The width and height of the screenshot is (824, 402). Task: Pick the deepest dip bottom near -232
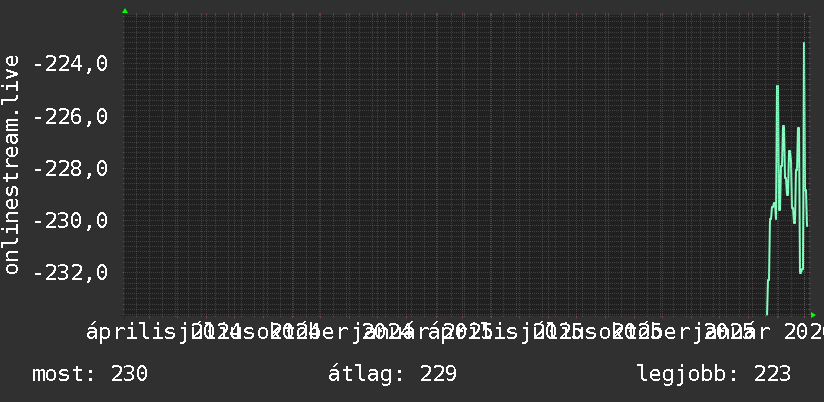pyautogui.click(x=800, y=272)
